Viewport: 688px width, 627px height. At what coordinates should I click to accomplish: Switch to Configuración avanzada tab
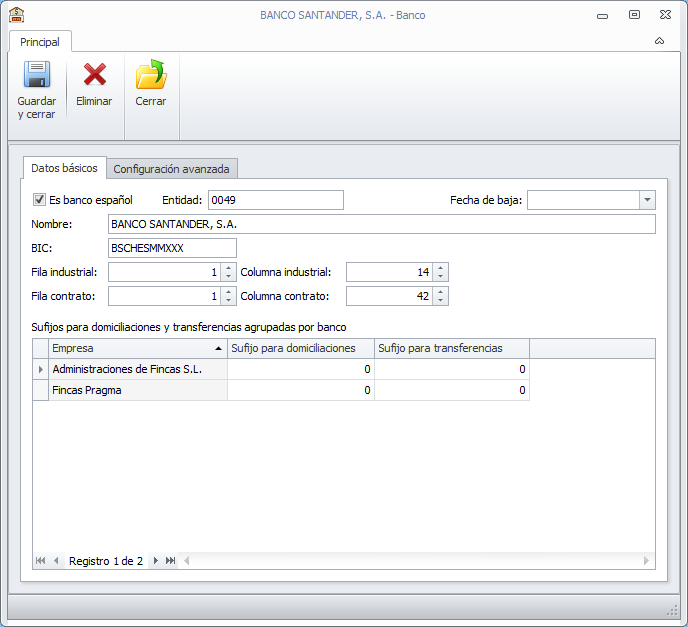pyautogui.click(x=171, y=169)
